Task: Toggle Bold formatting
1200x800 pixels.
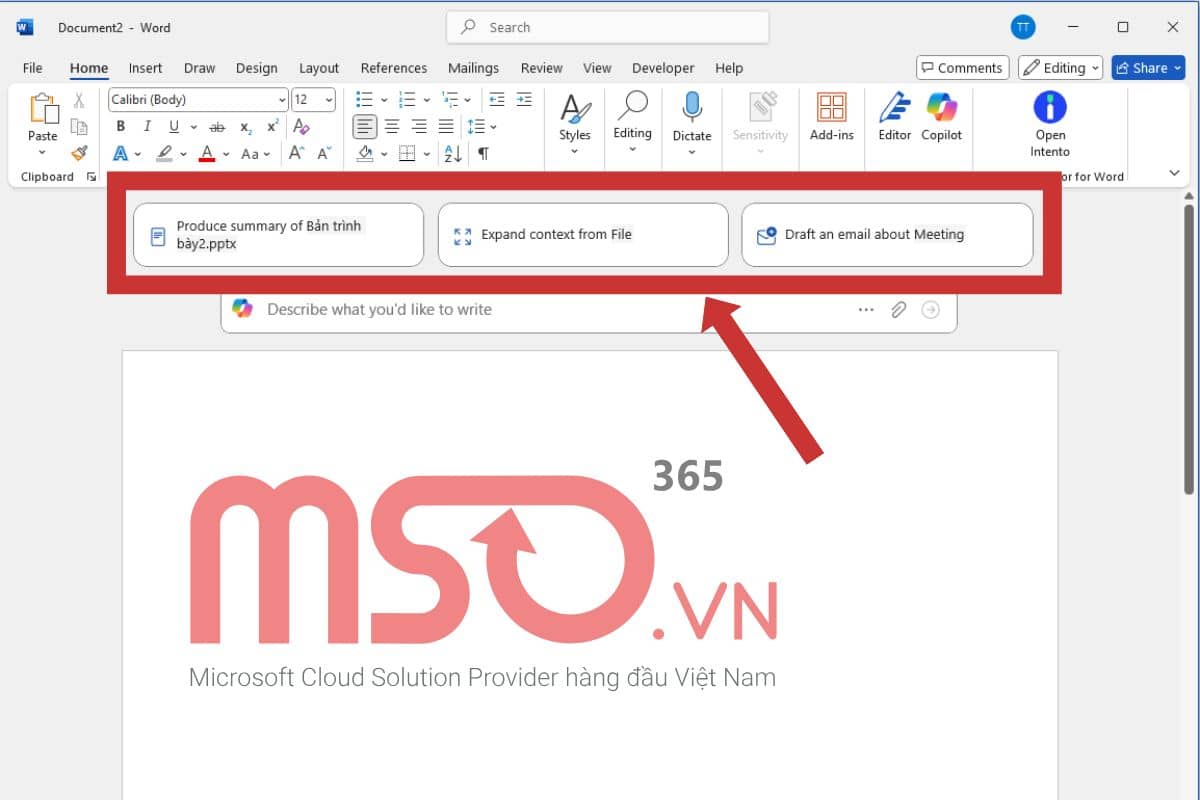Action: [121, 127]
